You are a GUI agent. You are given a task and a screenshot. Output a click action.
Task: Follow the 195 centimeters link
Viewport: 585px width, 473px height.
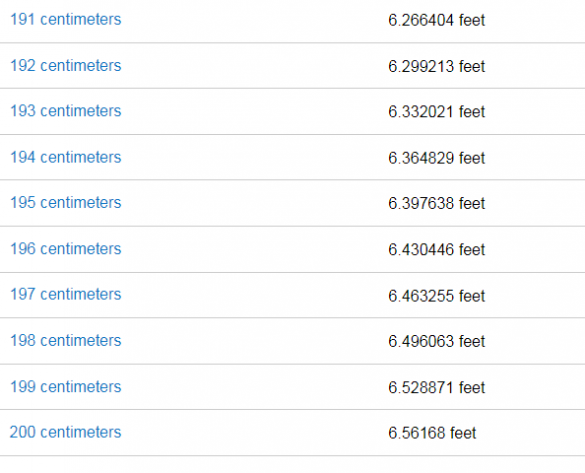point(65,203)
